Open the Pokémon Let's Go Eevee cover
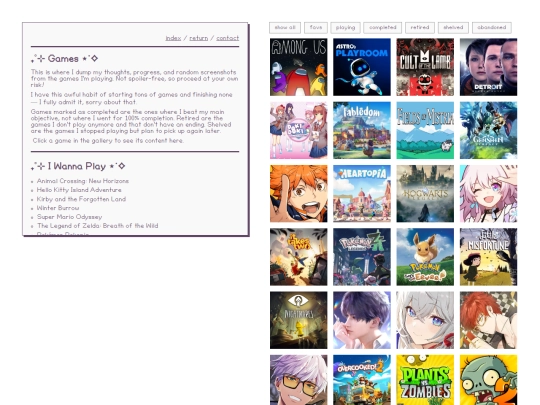Screen dimensions: 540x405 pyautogui.click(x=425, y=257)
